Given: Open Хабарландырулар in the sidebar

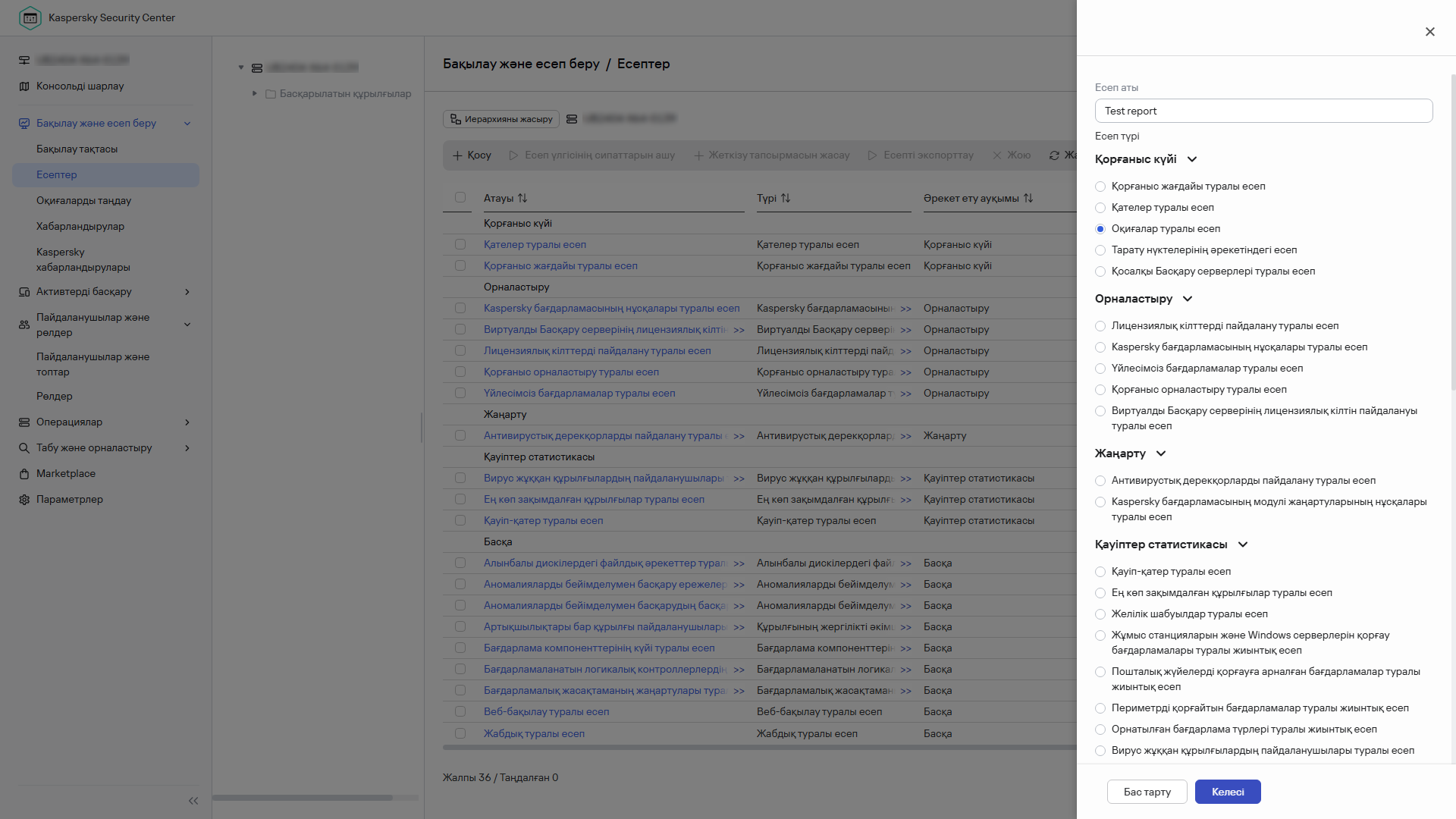Looking at the screenshot, I should pyautogui.click(x=80, y=227).
